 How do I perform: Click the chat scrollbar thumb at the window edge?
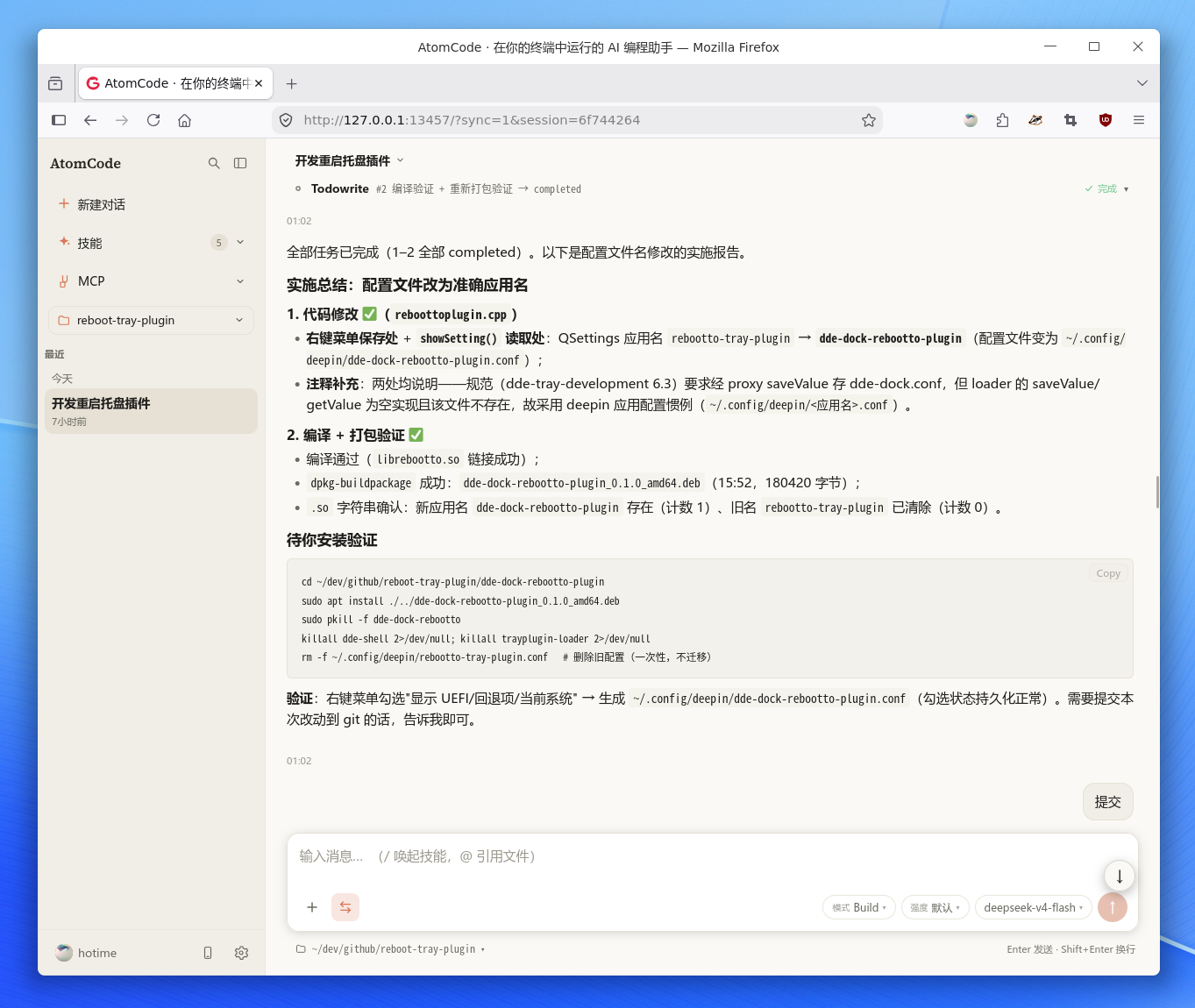coord(1157,492)
